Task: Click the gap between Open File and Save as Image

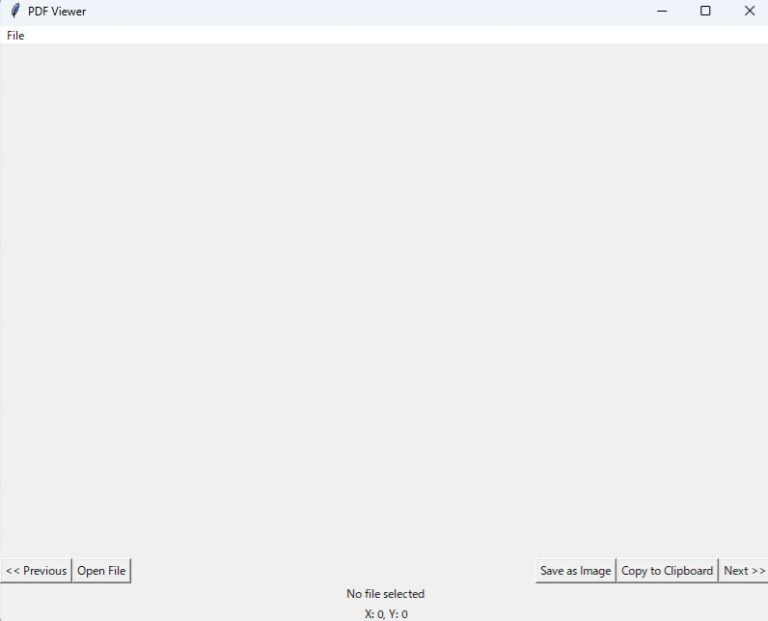Action: pyautogui.click(x=330, y=571)
